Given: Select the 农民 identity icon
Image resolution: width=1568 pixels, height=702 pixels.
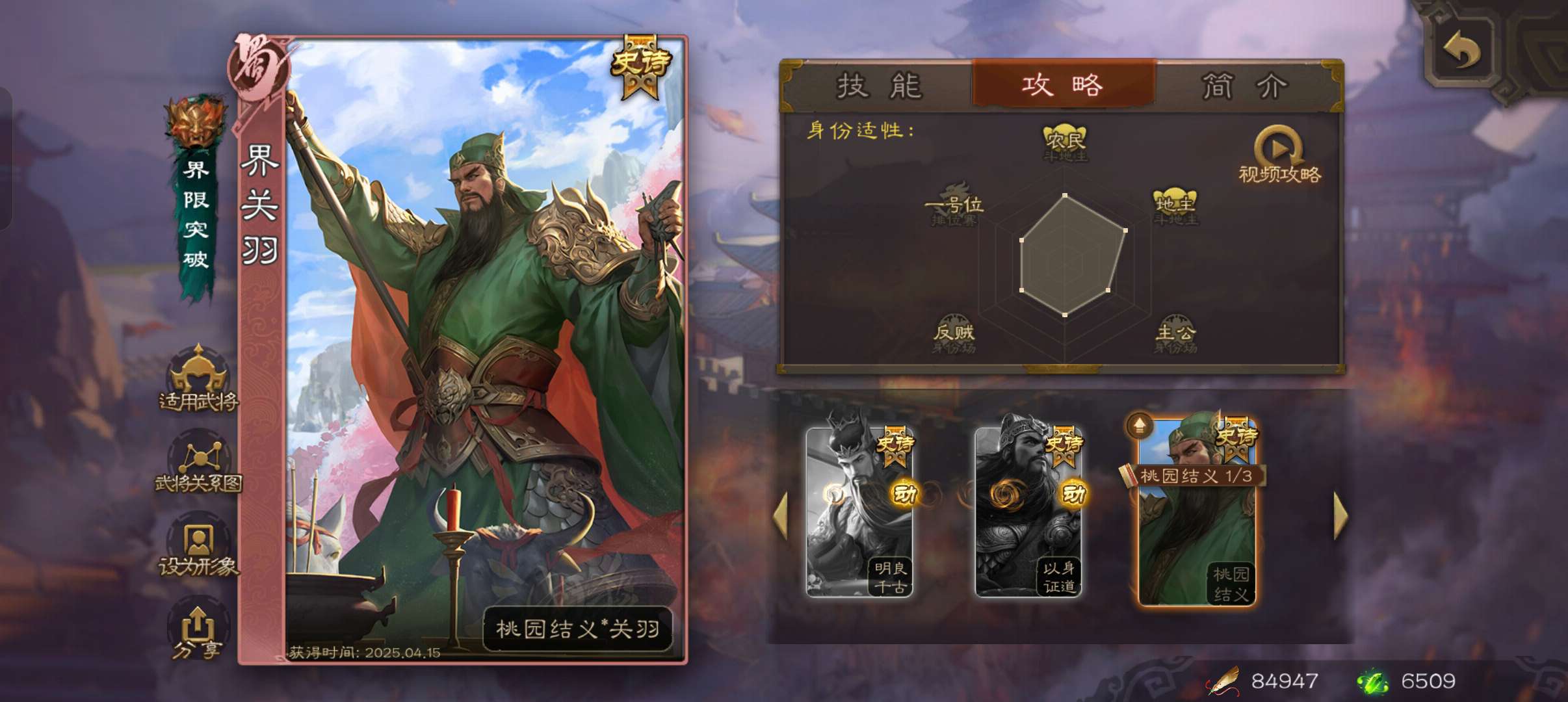Looking at the screenshot, I should (1065, 142).
